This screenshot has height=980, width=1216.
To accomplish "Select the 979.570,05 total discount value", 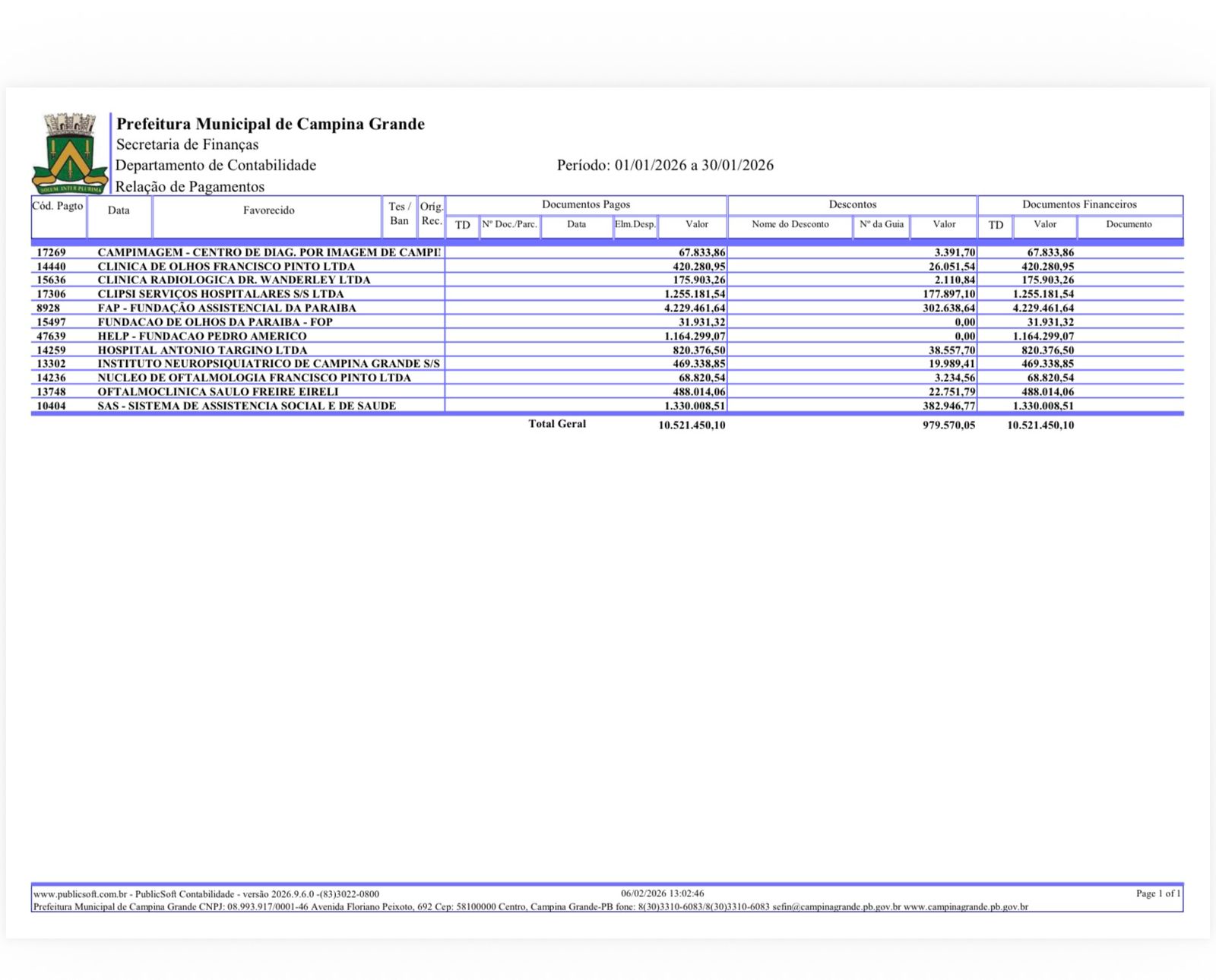I will tap(948, 425).
